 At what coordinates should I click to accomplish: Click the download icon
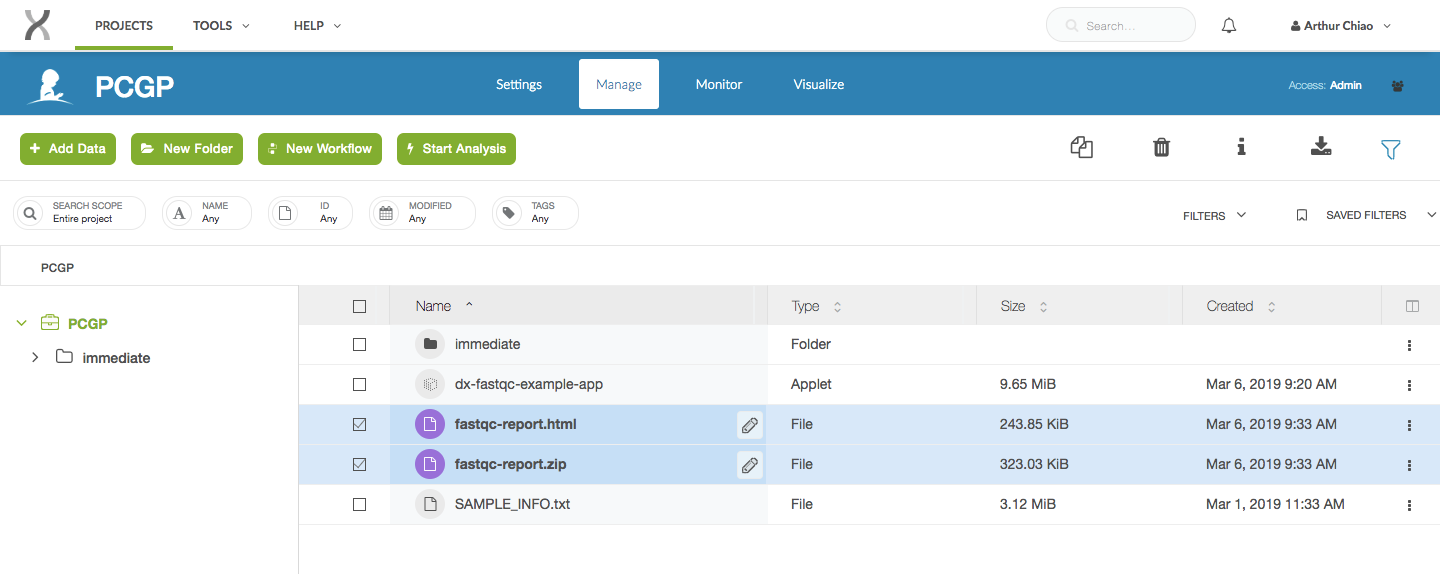pyautogui.click(x=1321, y=148)
